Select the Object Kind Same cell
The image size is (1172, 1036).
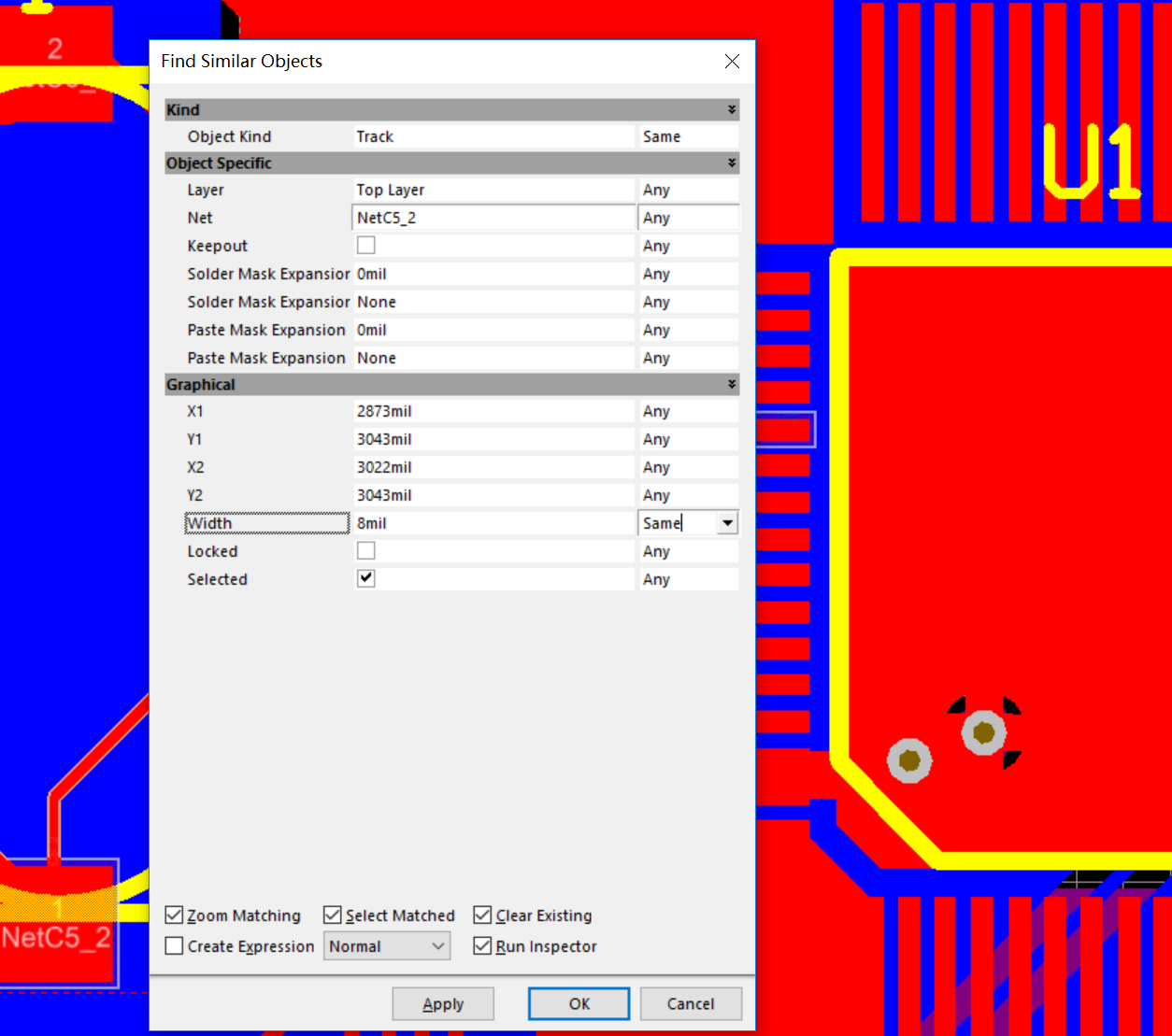point(688,136)
